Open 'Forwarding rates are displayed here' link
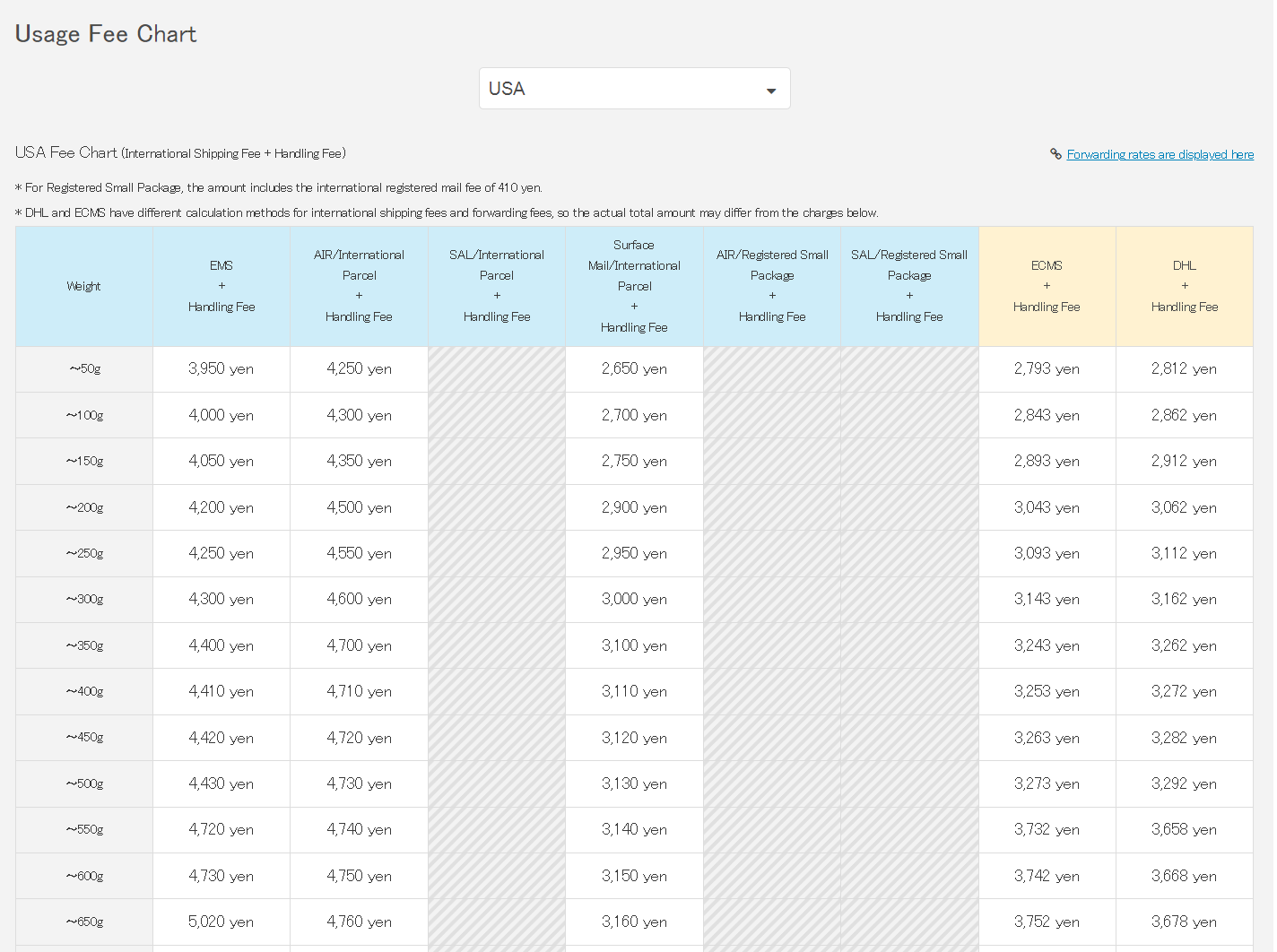The height and width of the screenshot is (952, 1277). [1160, 154]
